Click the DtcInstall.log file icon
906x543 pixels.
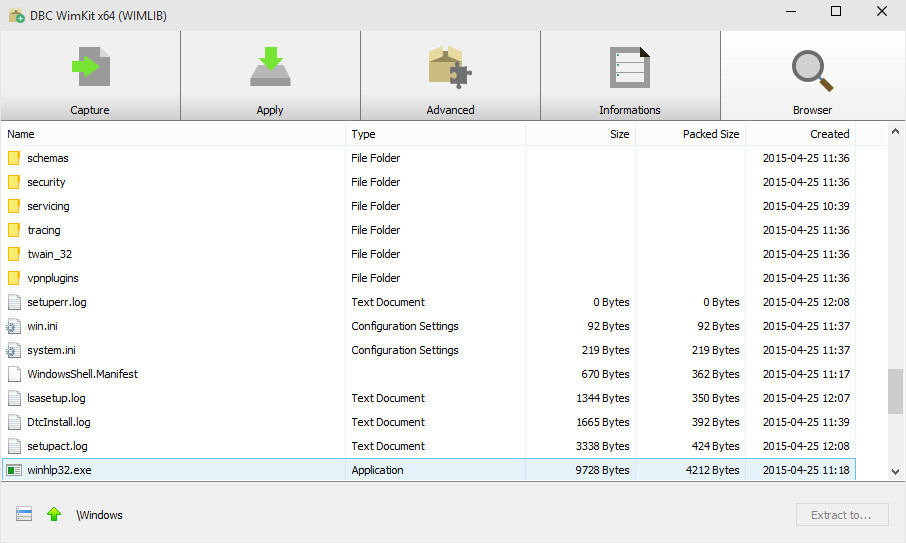pos(14,422)
